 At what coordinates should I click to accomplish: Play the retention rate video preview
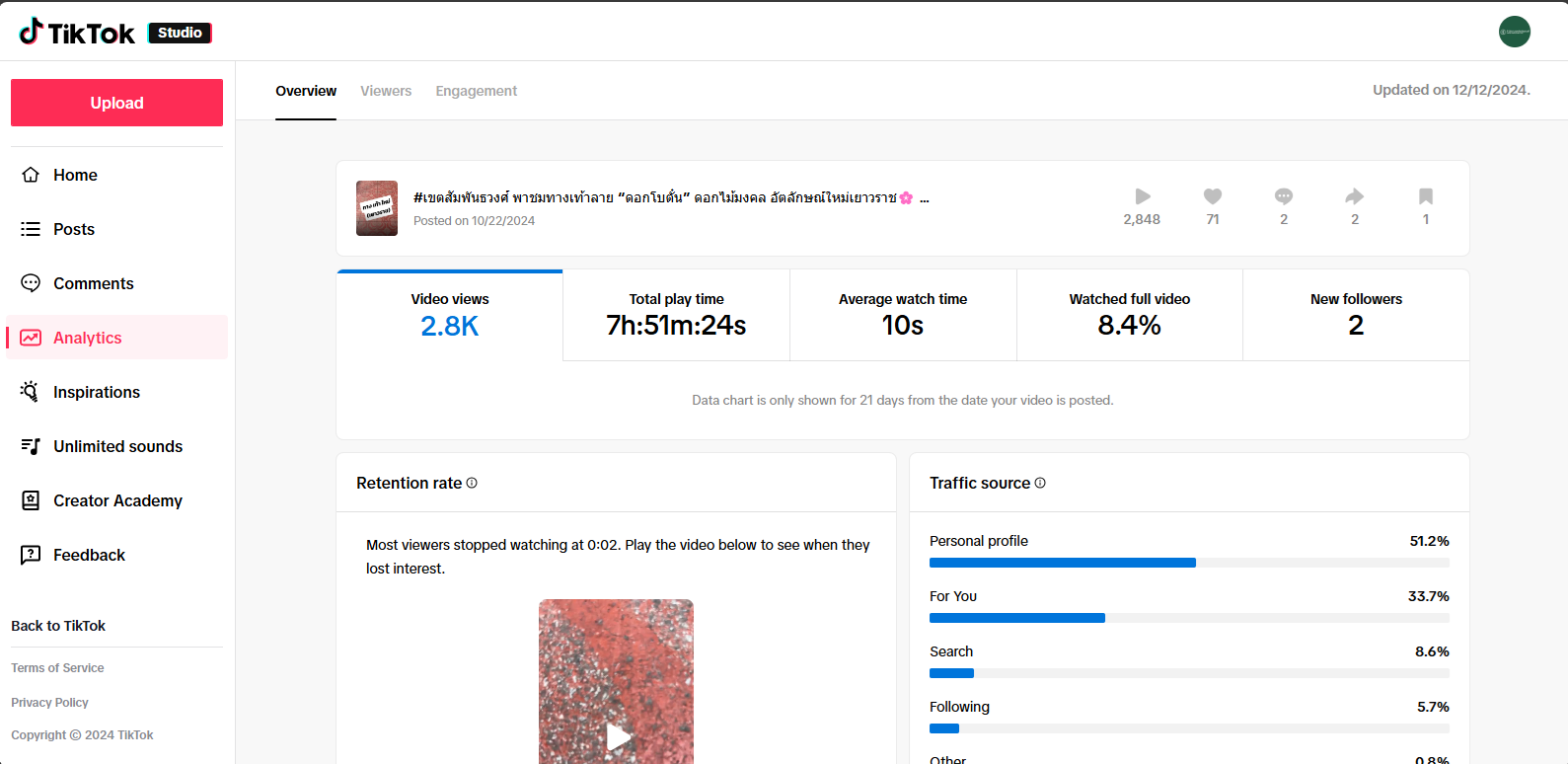pos(618,736)
